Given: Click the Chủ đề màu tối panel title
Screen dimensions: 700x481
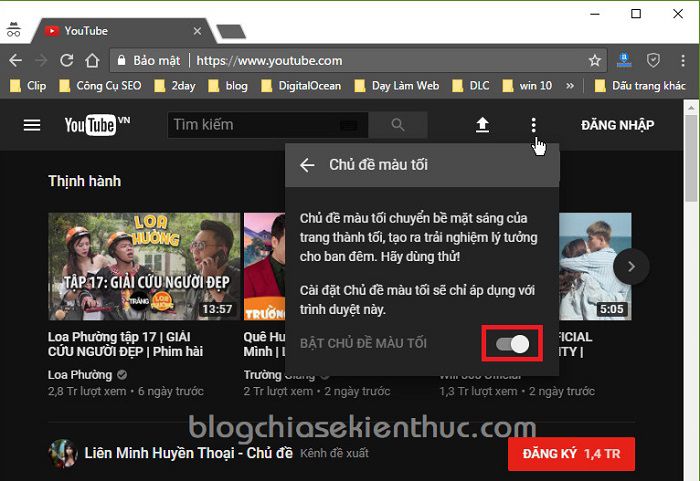Looking at the screenshot, I should pyautogui.click(x=378, y=165).
